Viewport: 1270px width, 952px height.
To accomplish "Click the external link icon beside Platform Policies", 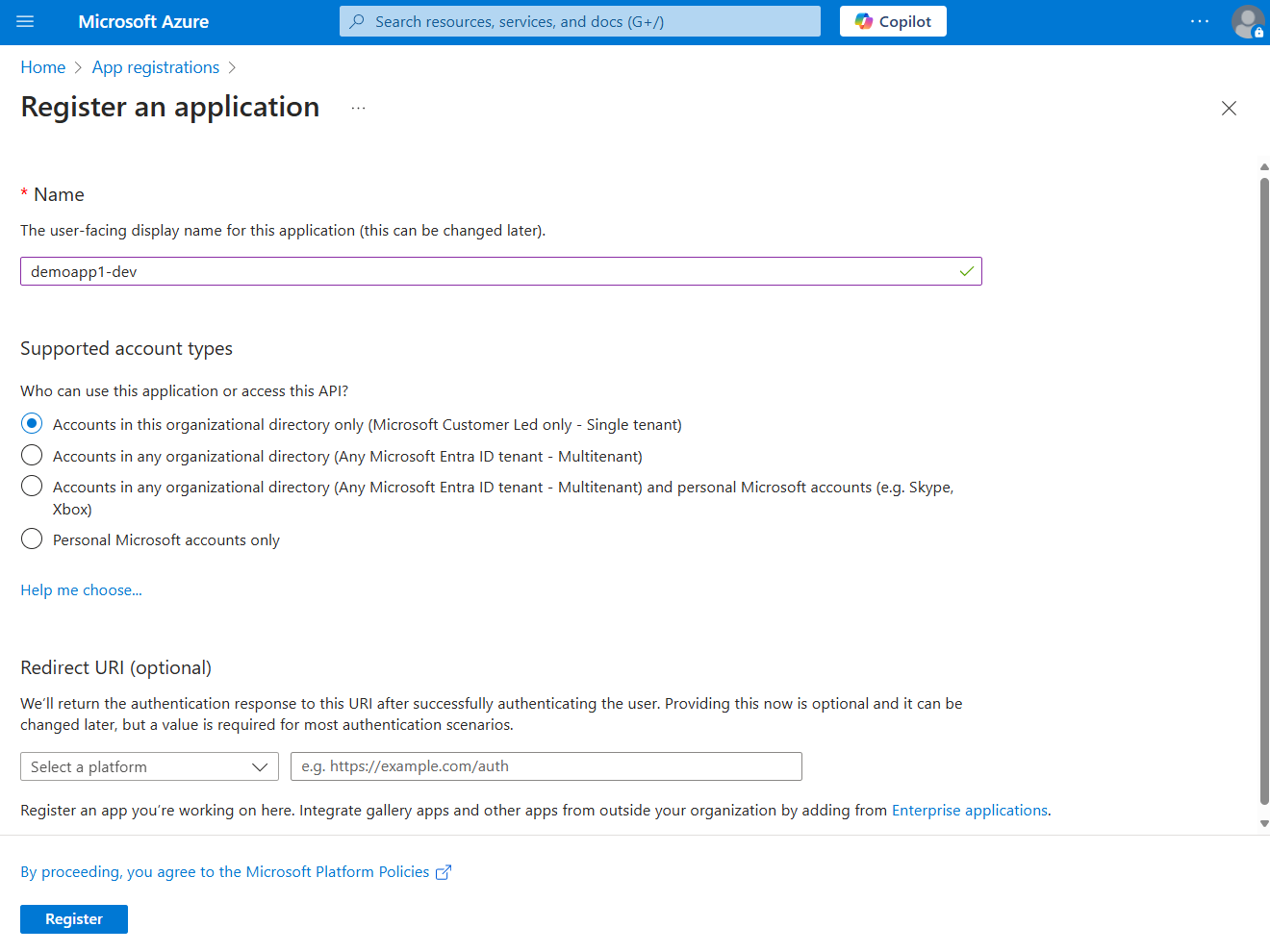I will pyautogui.click(x=444, y=871).
